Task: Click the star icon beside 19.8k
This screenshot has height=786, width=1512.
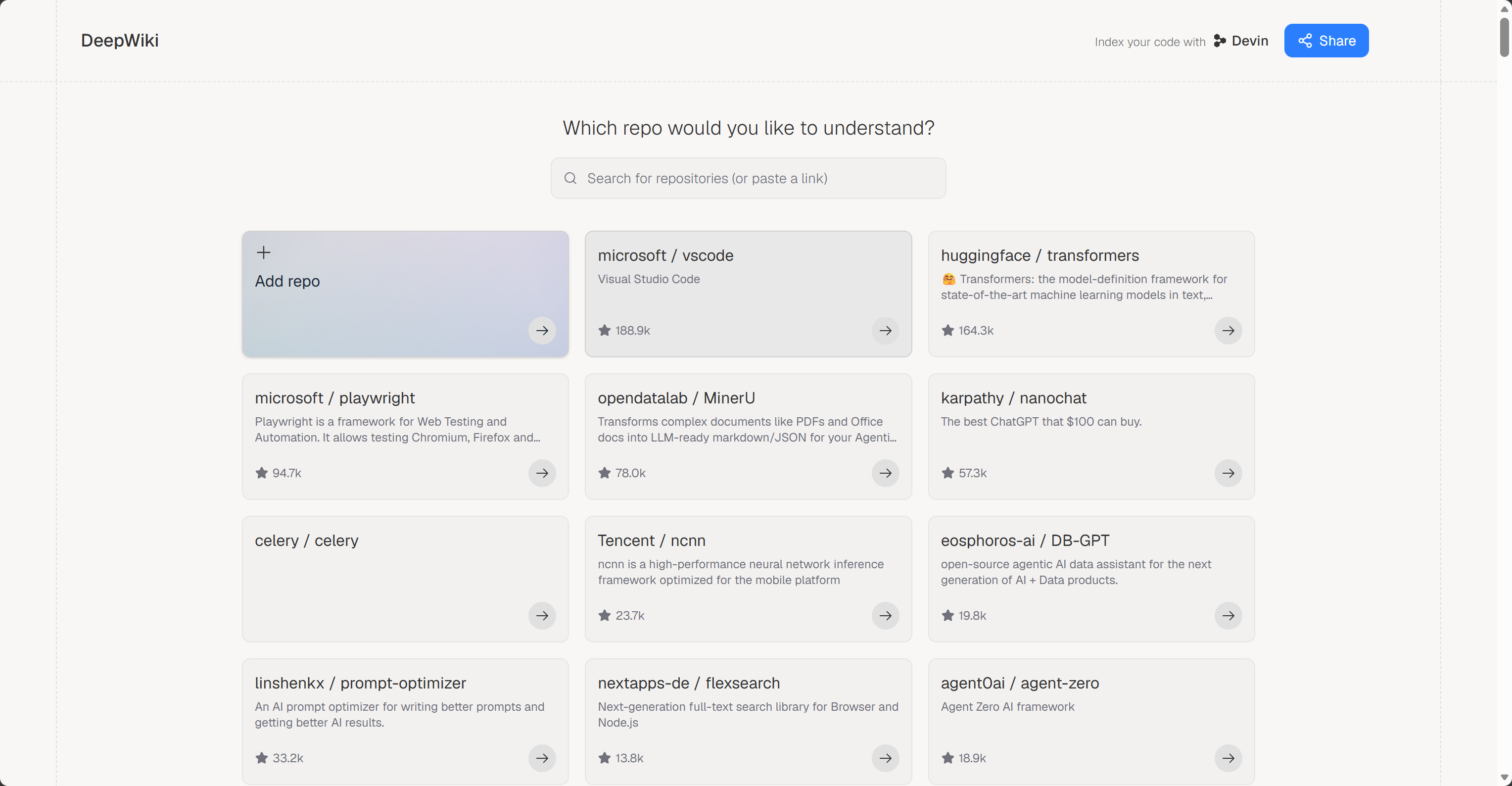Action: pos(947,615)
